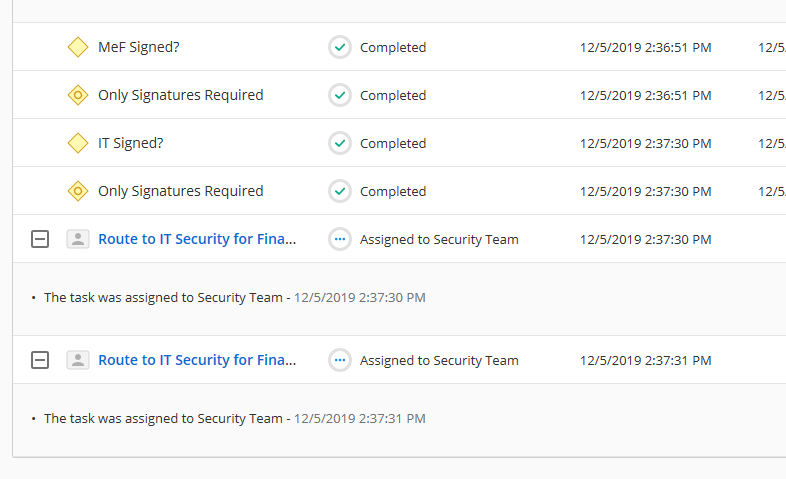
Task: Collapse the Route to IT Security task at 2:37:30 PM
Action: coord(40,239)
